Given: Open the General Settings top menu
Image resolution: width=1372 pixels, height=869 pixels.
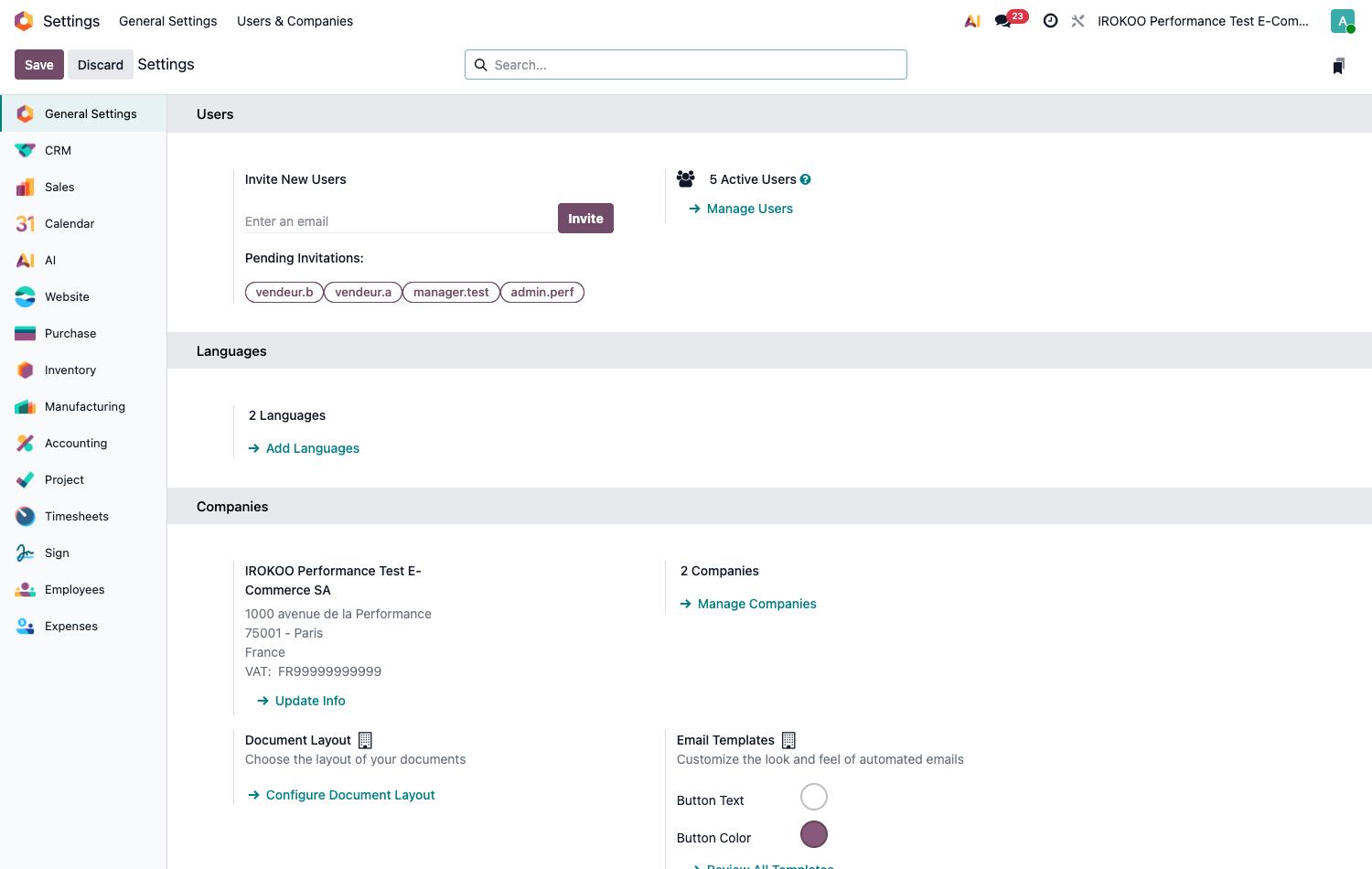Looking at the screenshot, I should tap(168, 21).
